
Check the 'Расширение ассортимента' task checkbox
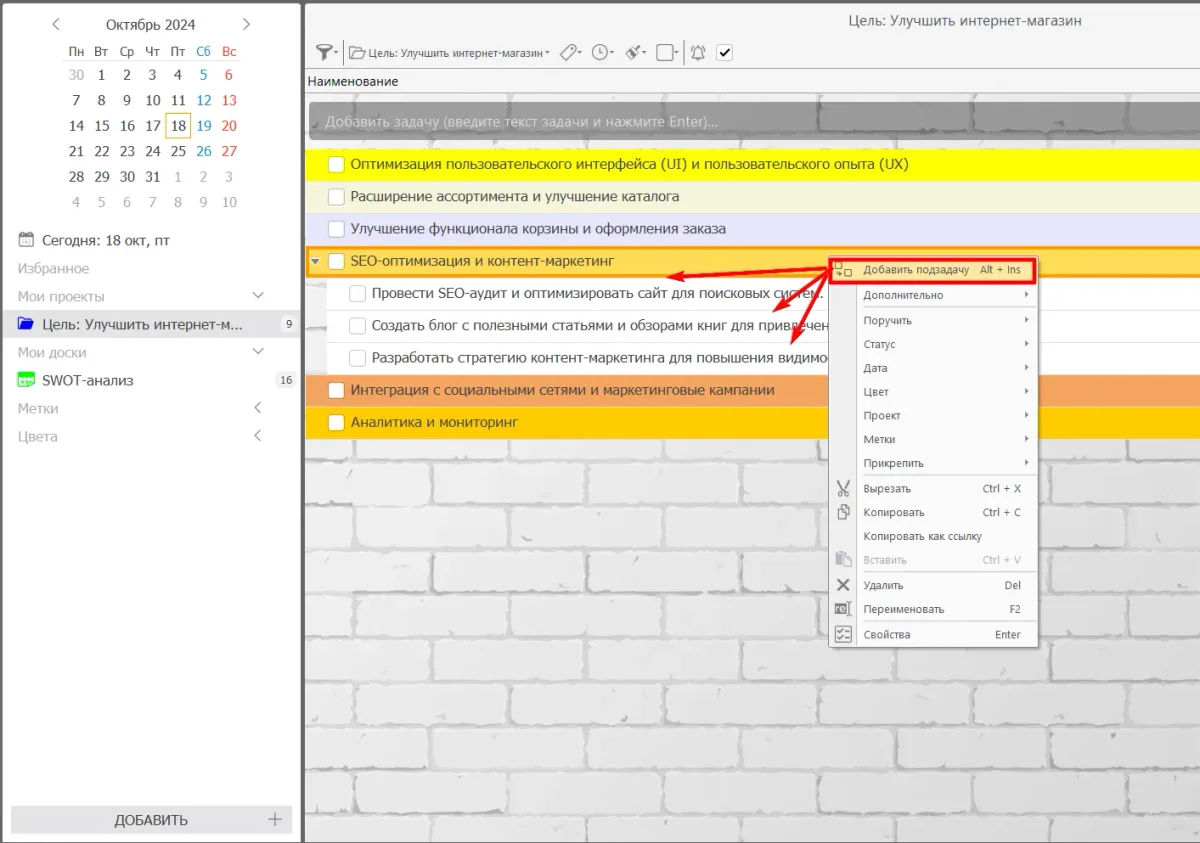(x=336, y=197)
